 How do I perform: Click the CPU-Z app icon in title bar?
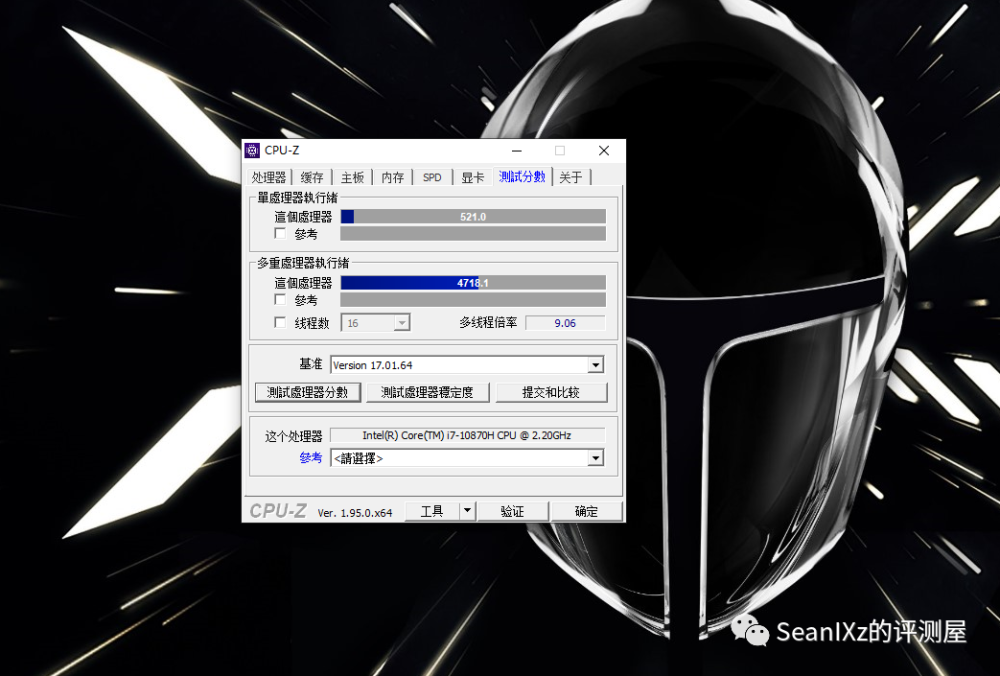[x=253, y=151]
